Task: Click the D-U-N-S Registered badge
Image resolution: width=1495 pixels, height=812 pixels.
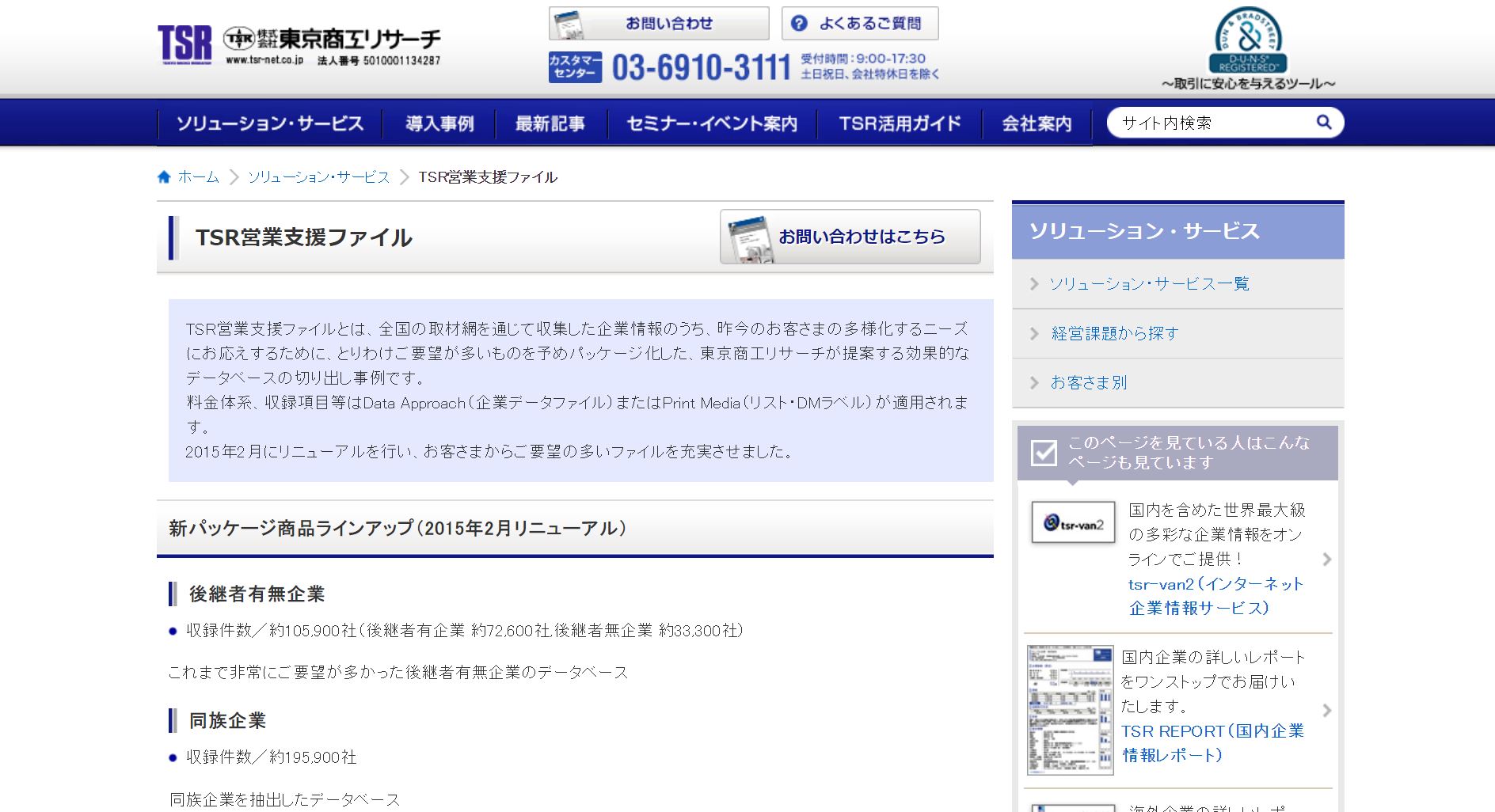Action: 1249,40
